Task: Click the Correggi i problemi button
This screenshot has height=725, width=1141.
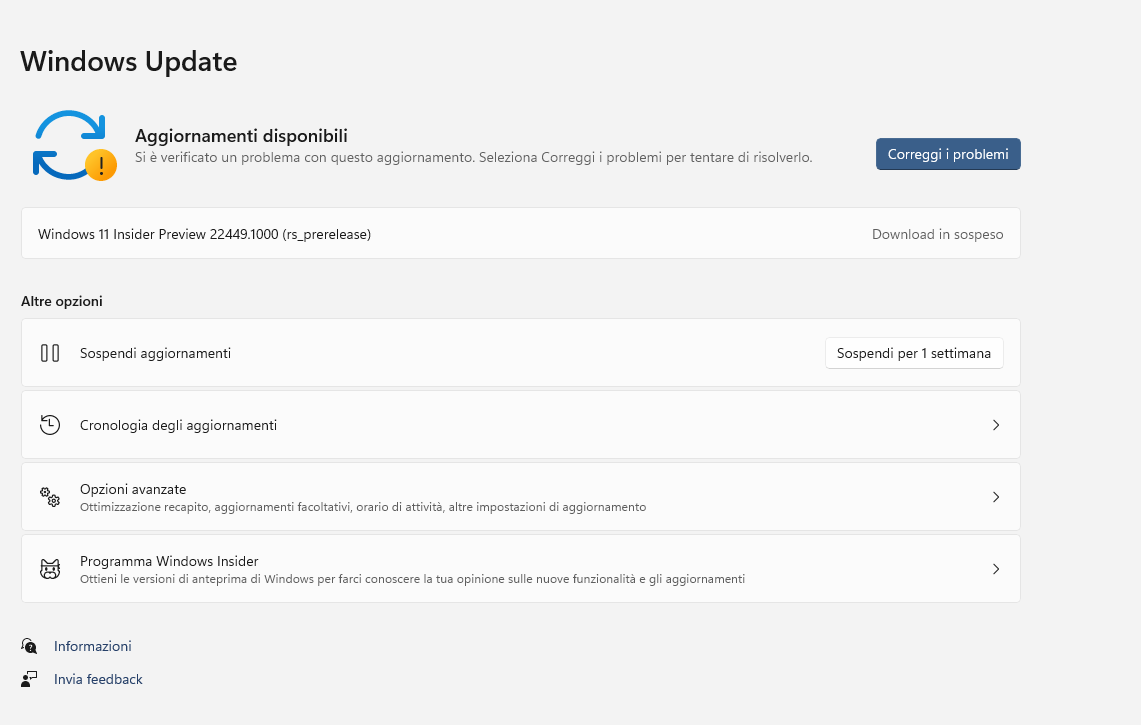Action: 947,154
